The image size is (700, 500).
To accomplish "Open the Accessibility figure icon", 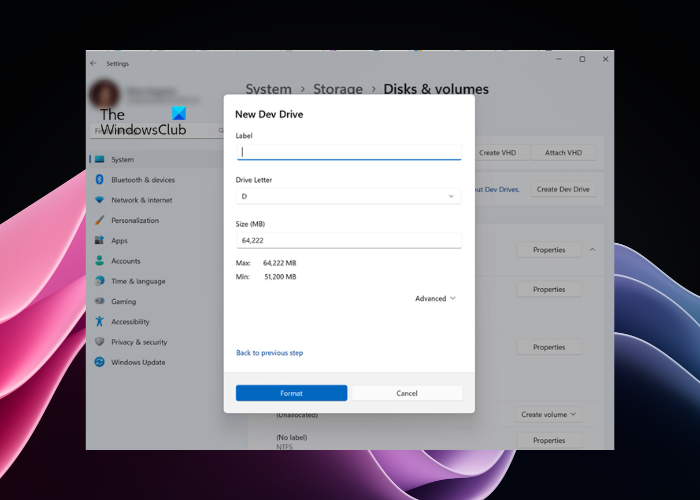I will click(x=100, y=321).
